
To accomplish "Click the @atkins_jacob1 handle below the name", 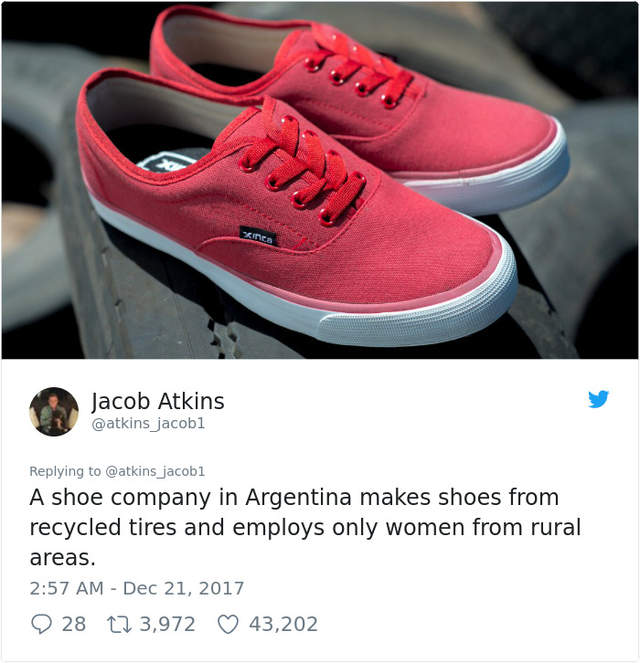I will (148, 423).
